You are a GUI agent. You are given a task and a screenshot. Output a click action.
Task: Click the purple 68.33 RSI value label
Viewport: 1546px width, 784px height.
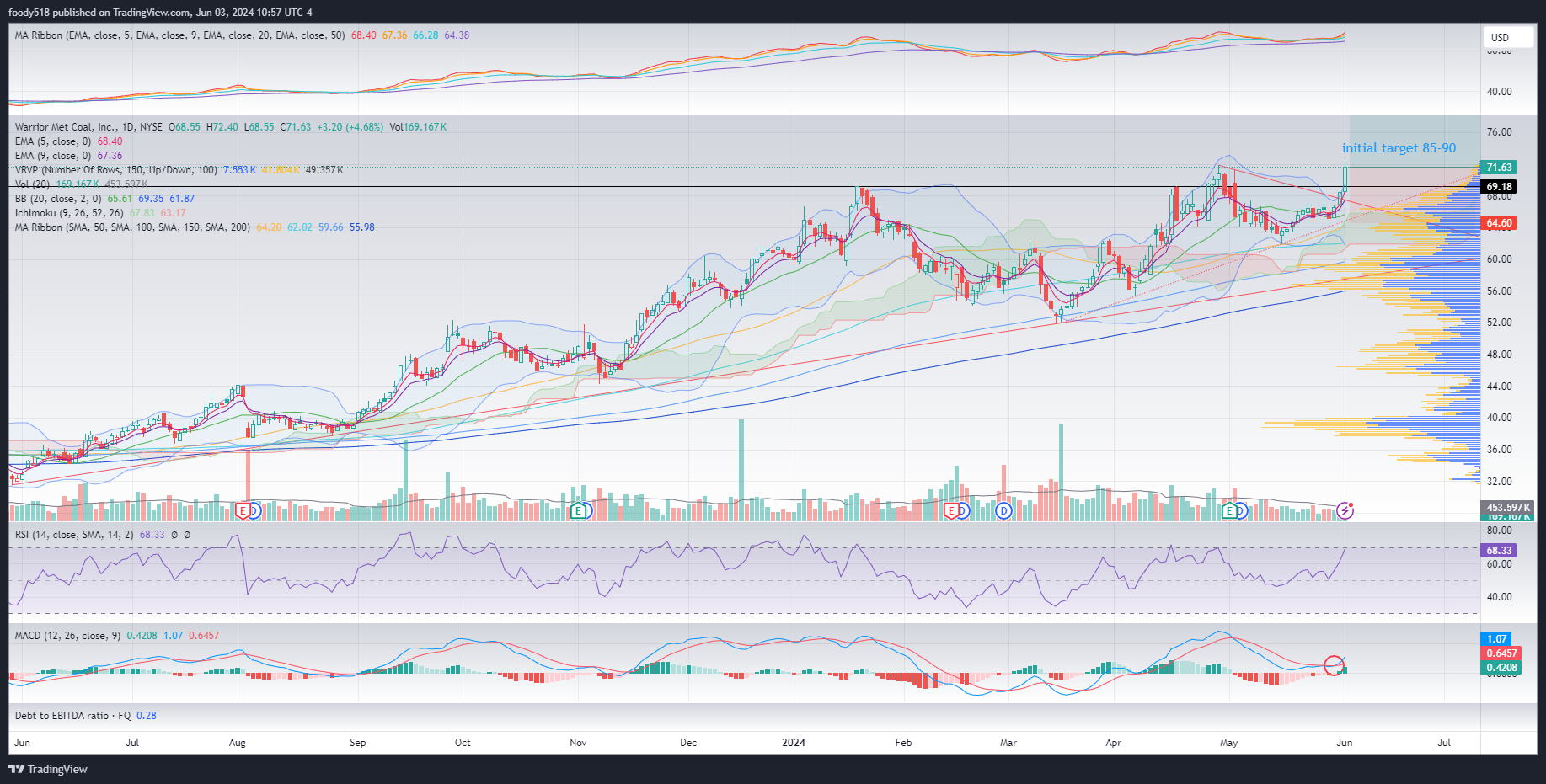1499,551
